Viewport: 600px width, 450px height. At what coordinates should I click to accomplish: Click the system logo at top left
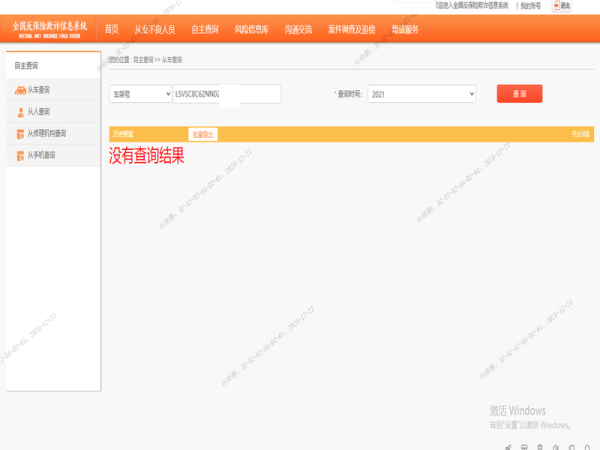pyautogui.click(x=49, y=27)
